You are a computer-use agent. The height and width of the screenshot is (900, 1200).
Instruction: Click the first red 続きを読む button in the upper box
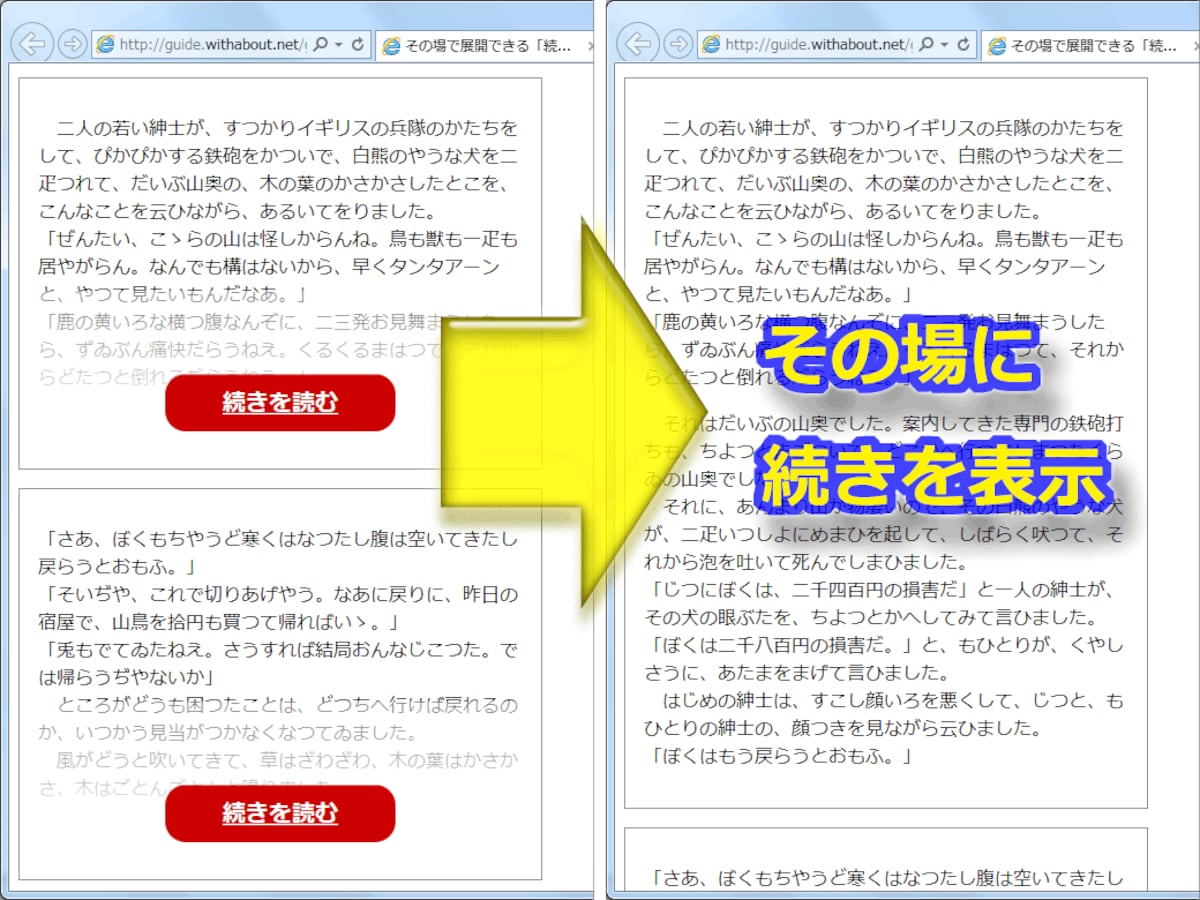280,403
